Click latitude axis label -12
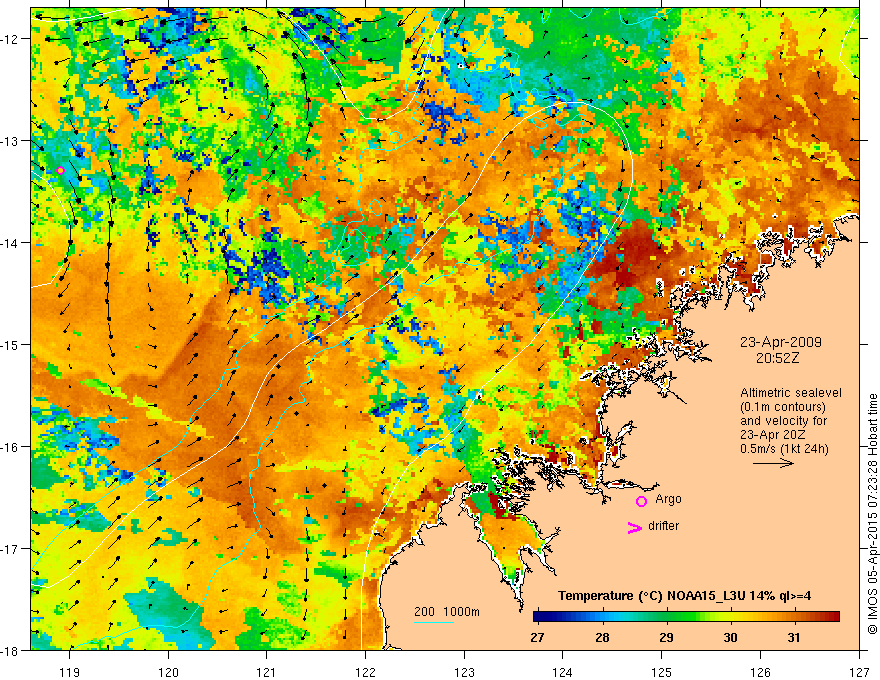Image resolution: width=880 pixels, height=680 pixels. pyautogui.click(x=10, y=39)
